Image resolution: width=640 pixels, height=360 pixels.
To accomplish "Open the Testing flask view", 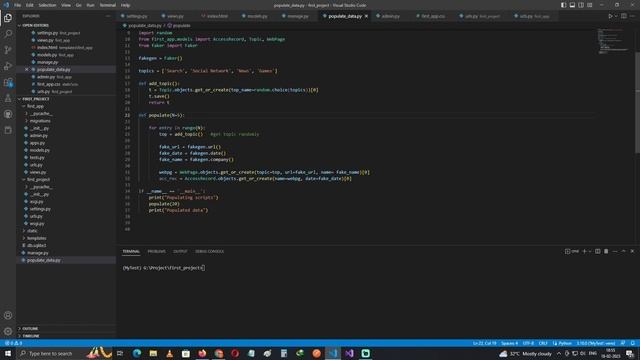I will [x=8, y=98].
